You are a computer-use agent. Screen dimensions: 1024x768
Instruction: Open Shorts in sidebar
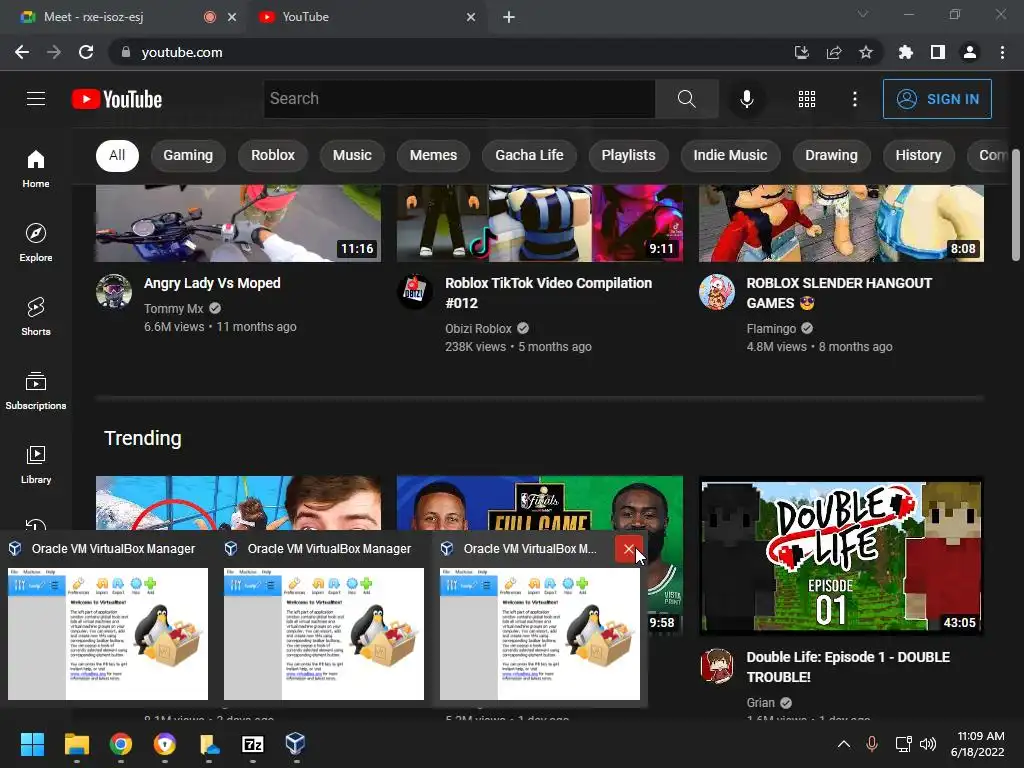pyautogui.click(x=36, y=316)
